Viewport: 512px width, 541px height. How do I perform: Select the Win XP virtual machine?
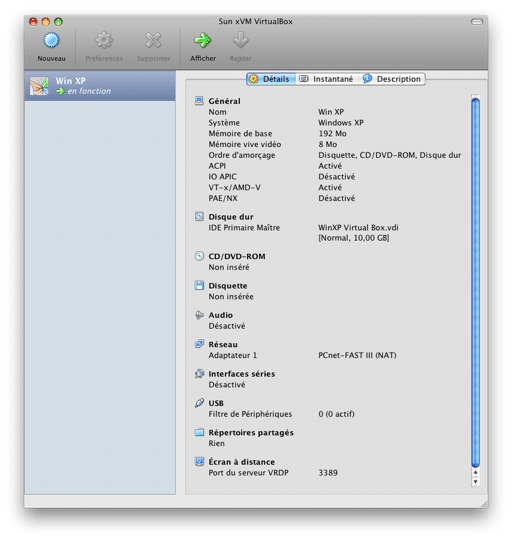(x=100, y=86)
